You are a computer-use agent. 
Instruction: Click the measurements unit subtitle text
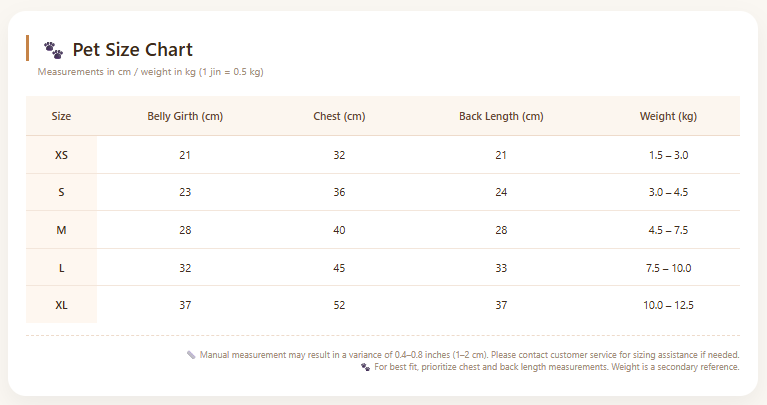151,72
